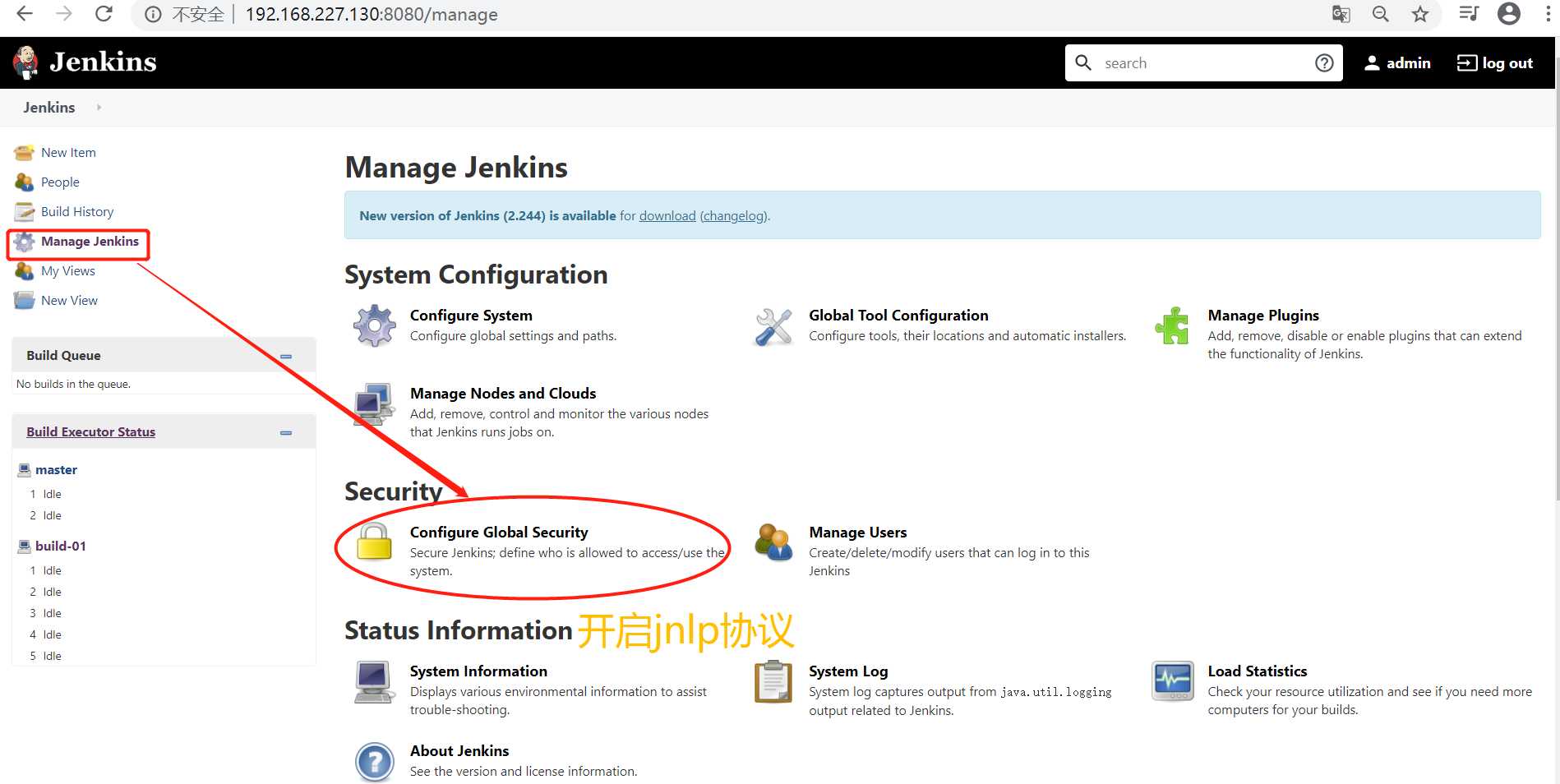1560x784 pixels.
Task: Click the New Item package icon
Action: coord(24,153)
